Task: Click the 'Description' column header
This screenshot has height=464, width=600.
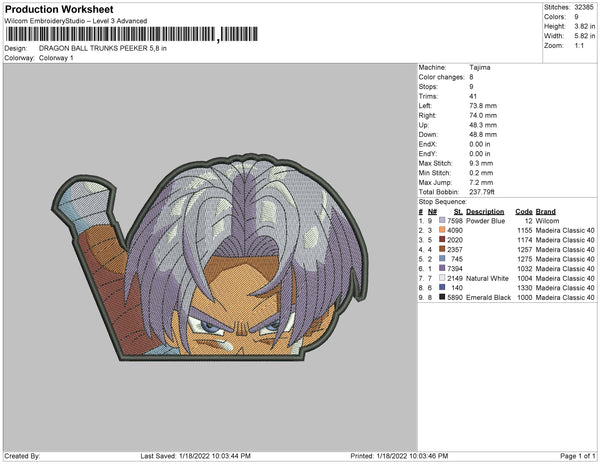Action: (485, 212)
